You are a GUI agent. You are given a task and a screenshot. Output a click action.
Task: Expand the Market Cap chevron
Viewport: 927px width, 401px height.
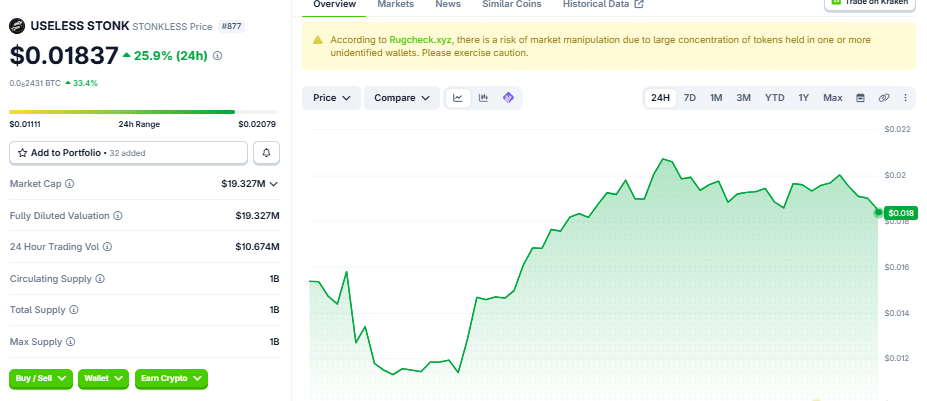click(x=273, y=184)
